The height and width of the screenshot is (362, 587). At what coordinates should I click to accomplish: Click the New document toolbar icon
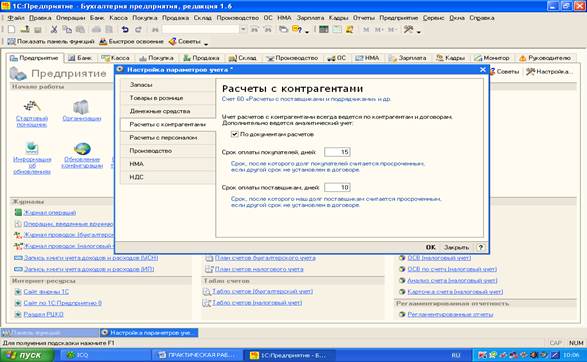tap(11, 29)
